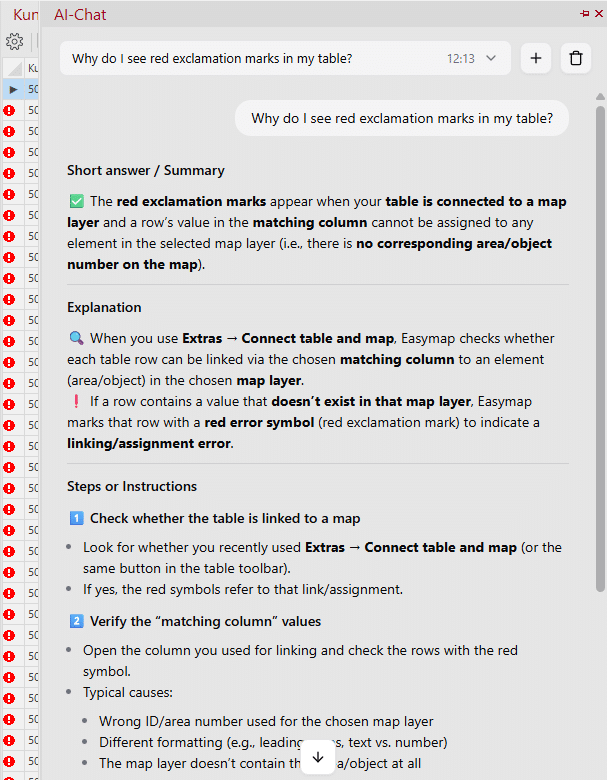Click "red error symbol" bold text

[x=259, y=422]
